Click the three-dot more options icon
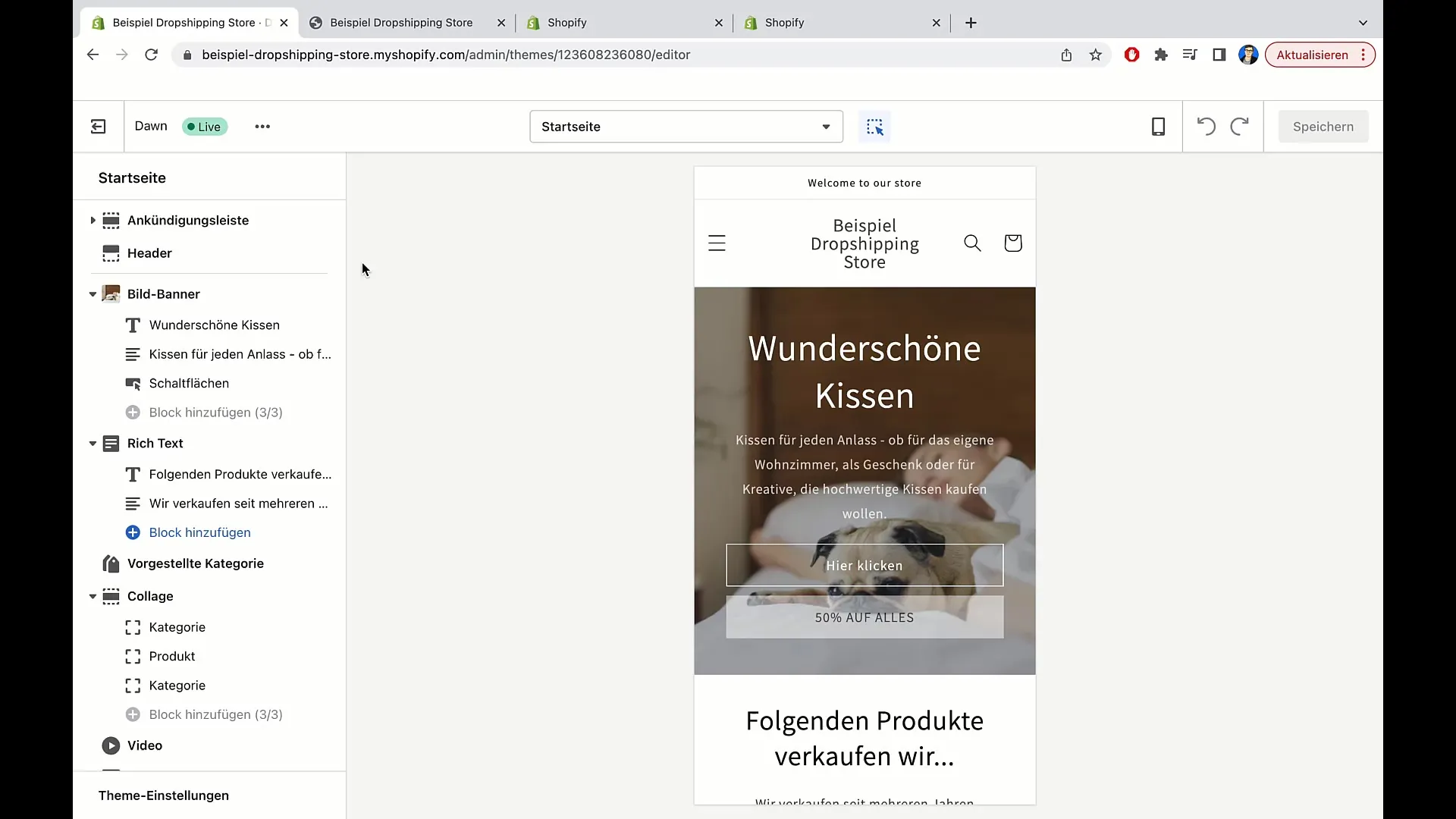The image size is (1456, 819). point(262,126)
